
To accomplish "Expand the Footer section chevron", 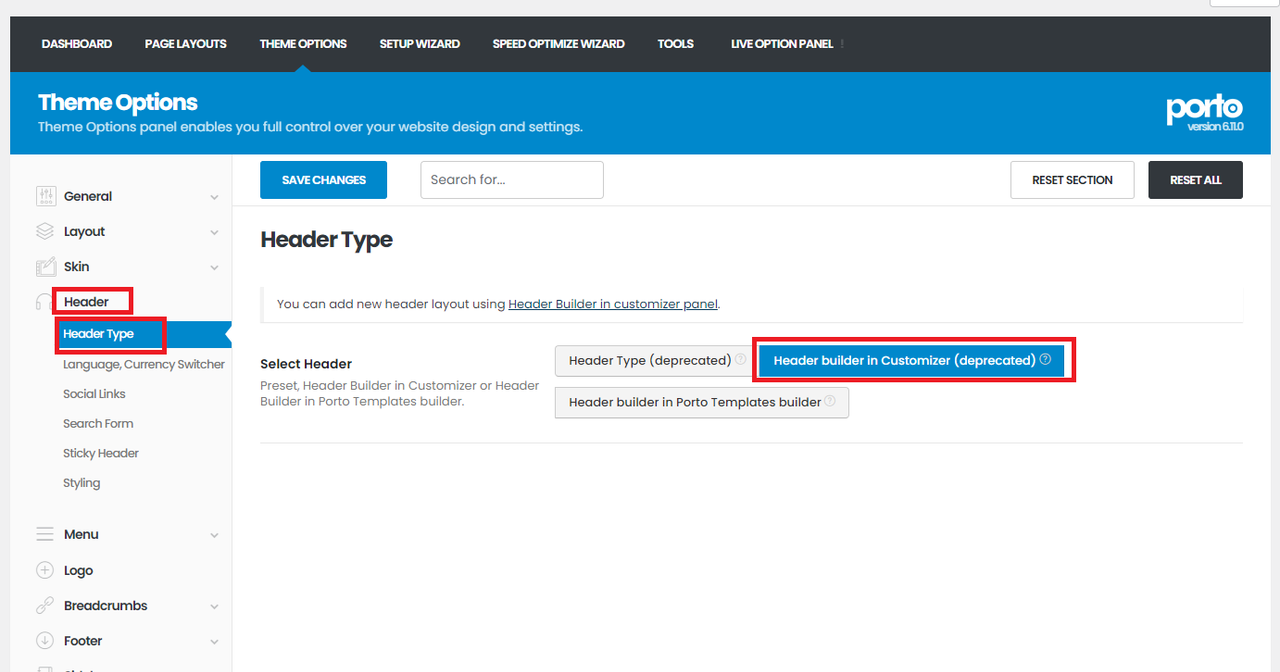I will (214, 641).
